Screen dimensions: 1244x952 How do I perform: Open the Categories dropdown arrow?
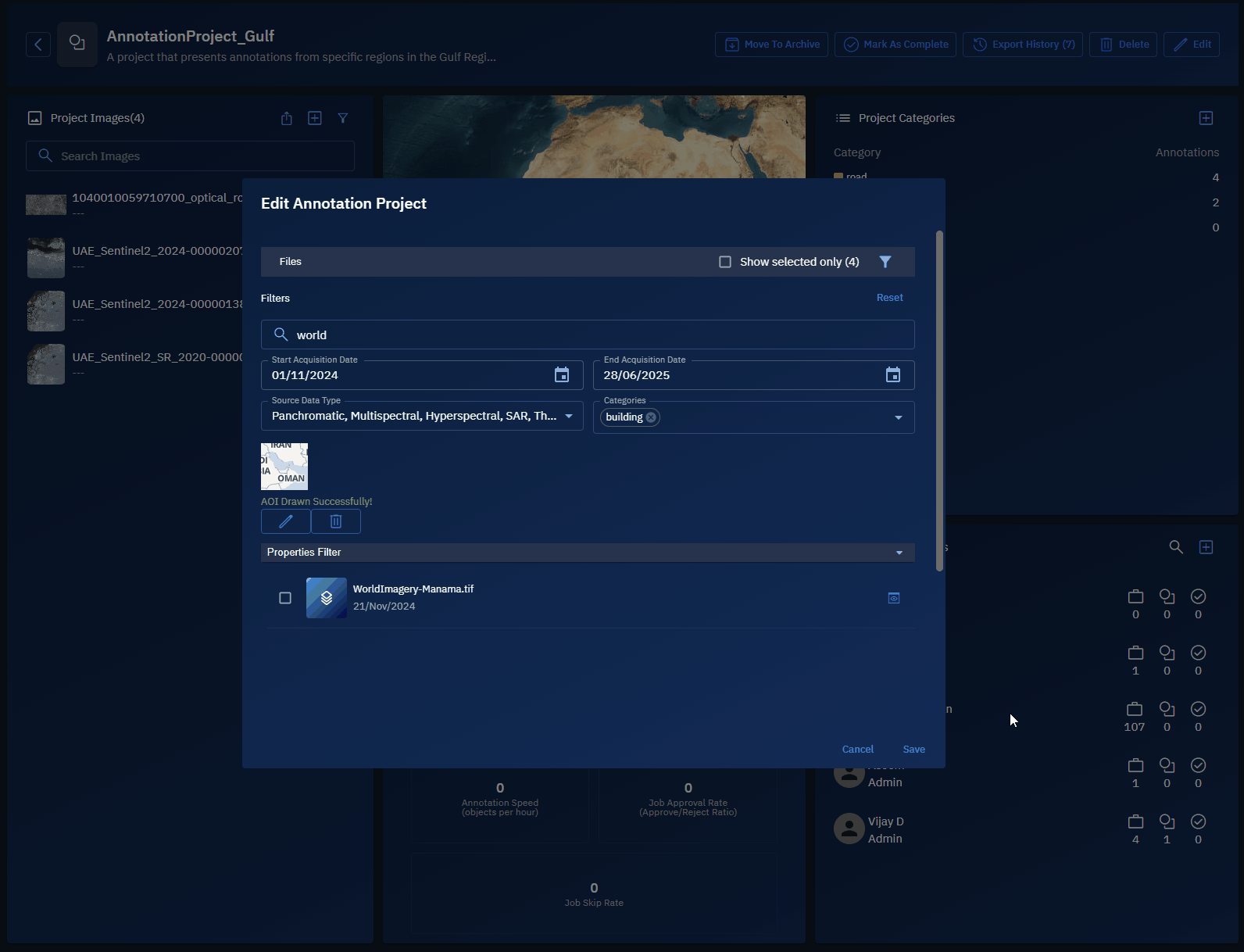pos(898,417)
